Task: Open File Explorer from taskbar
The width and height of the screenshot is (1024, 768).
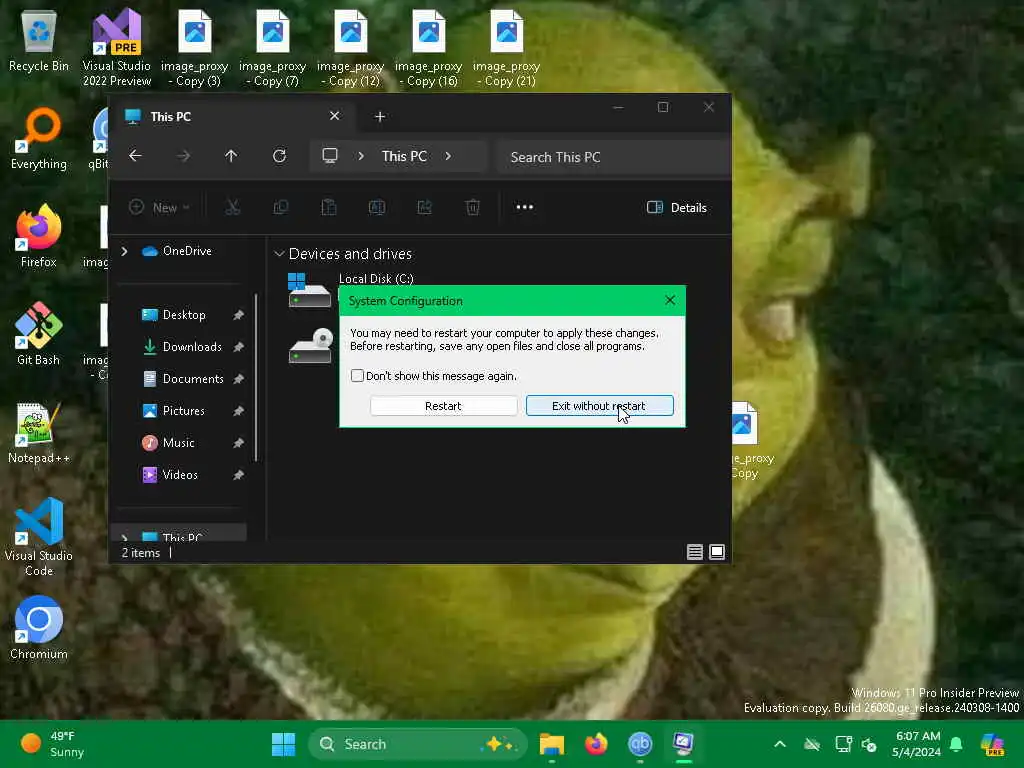Action: point(552,744)
